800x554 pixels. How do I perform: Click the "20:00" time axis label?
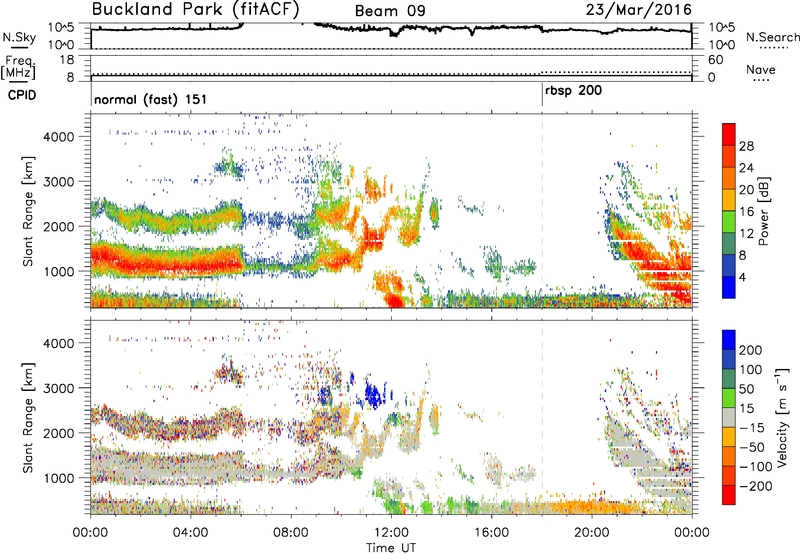[x=592, y=533]
